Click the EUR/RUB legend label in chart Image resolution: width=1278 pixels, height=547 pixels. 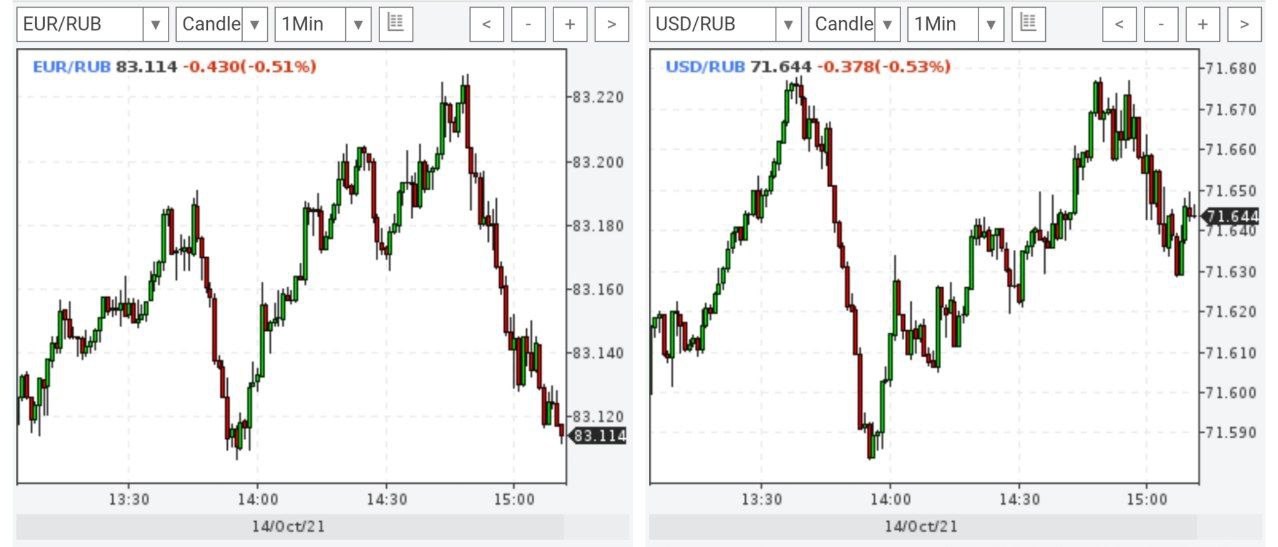pos(72,67)
